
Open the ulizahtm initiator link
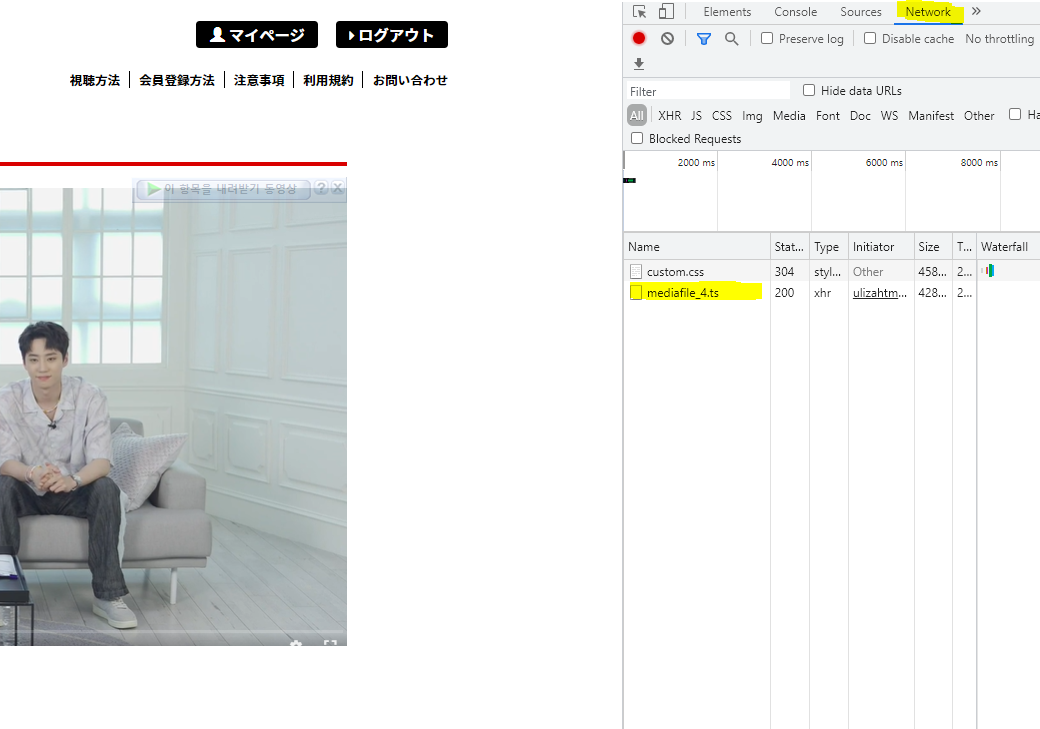pyautogui.click(x=879, y=293)
